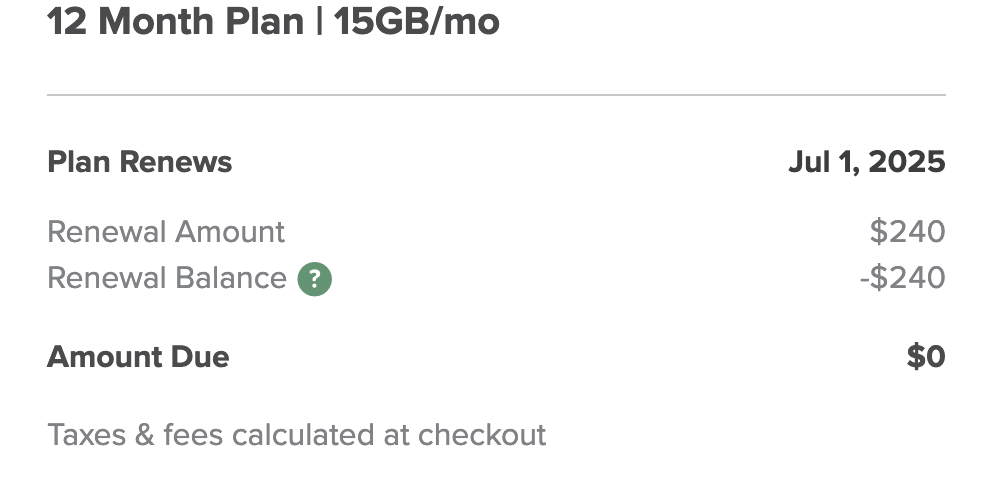Select the "12 Month Plan" heading text
The width and height of the screenshot is (982, 498).
(x=175, y=21)
